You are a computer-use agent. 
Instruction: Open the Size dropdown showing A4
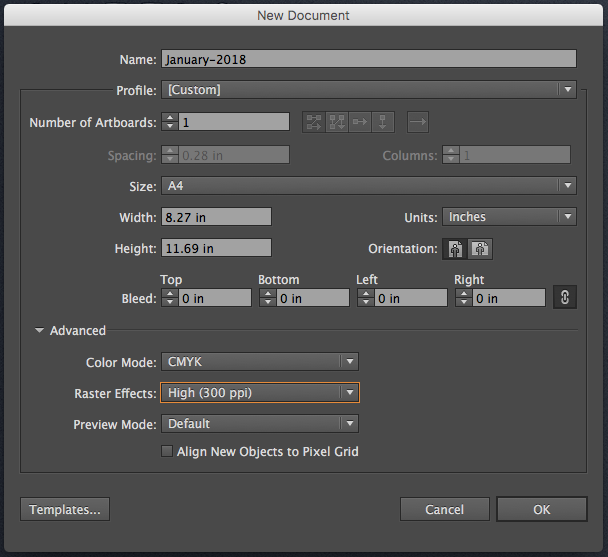click(x=368, y=186)
